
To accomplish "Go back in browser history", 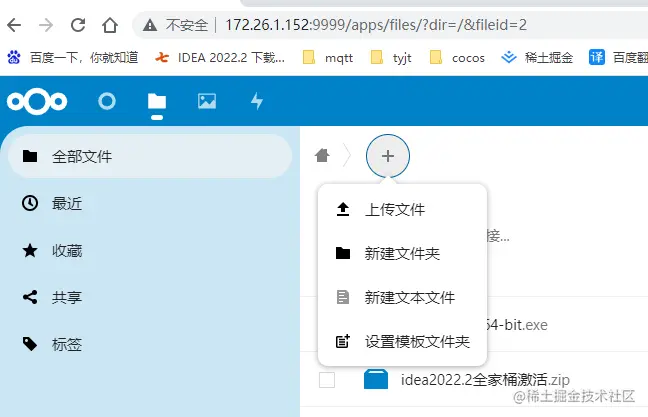I will tap(14, 25).
